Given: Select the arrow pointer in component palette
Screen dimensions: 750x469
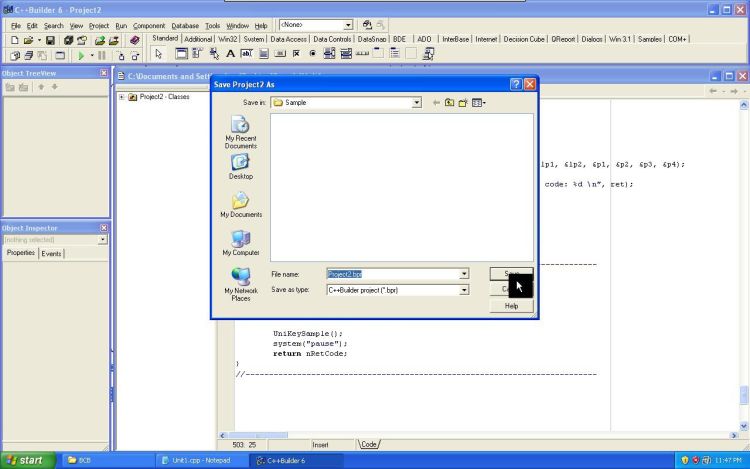Looking at the screenshot, I should [158, 54].
